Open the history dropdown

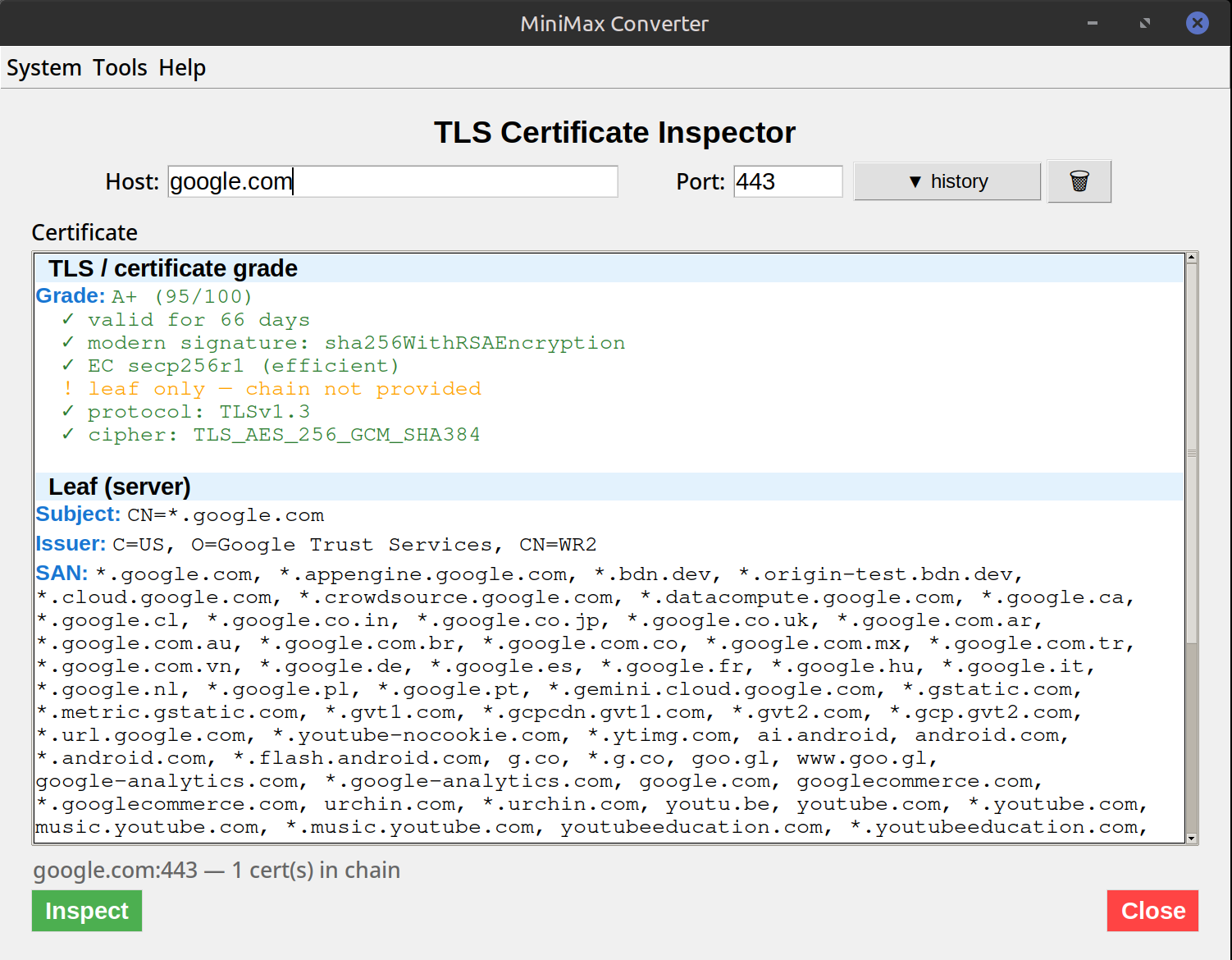tap(947, 181)
